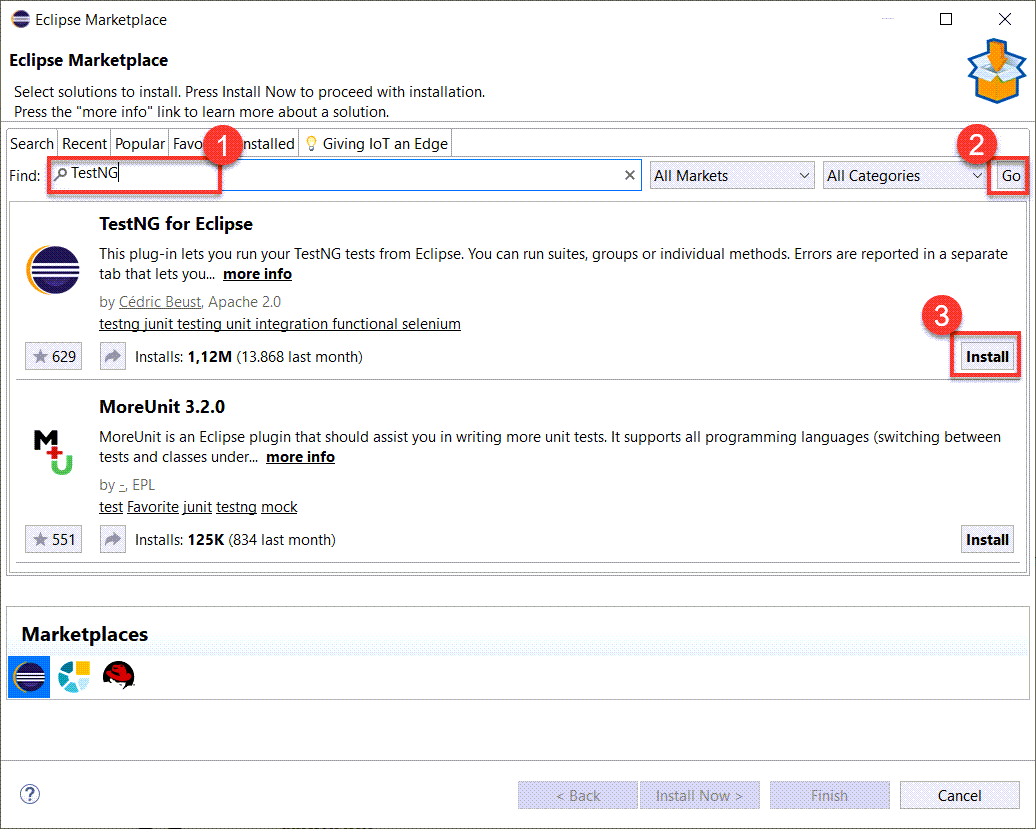The width and height of the screenshot is (1036, 829).
Task: Star MoreUnit with 551 favorites
Action: coord(54,540)
